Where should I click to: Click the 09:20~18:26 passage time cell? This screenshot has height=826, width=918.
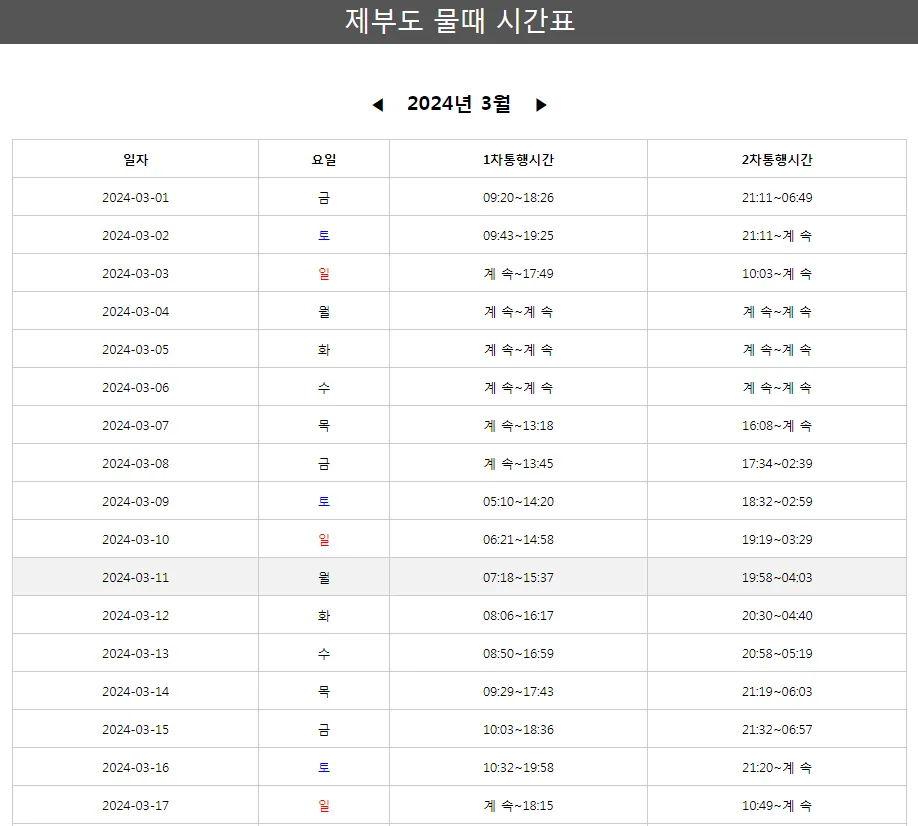518,196
